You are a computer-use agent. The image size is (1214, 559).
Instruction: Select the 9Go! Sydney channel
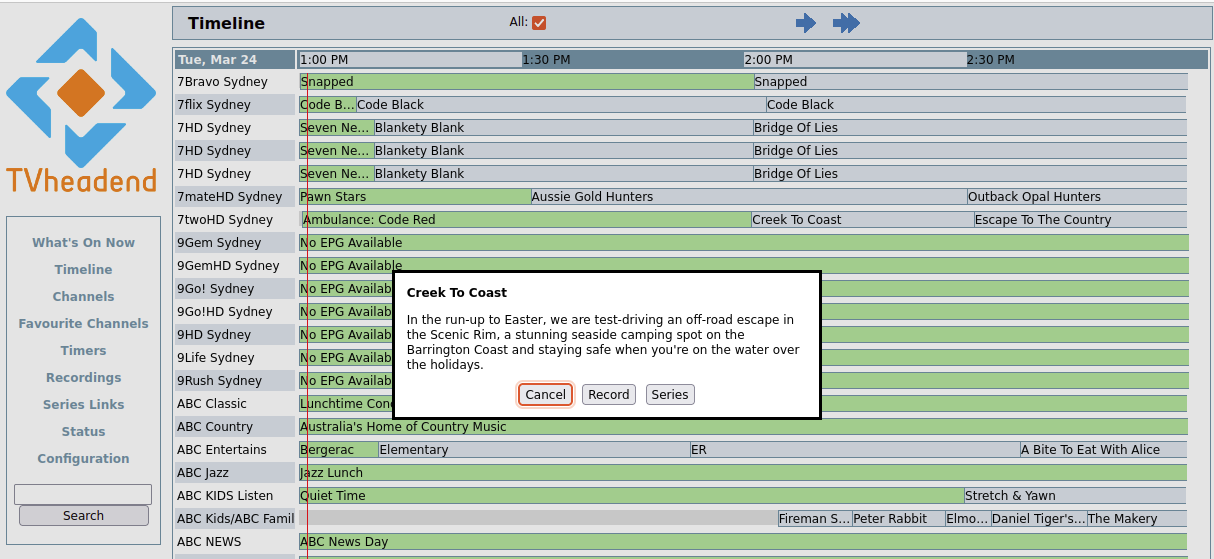click(x=235, y=289)
